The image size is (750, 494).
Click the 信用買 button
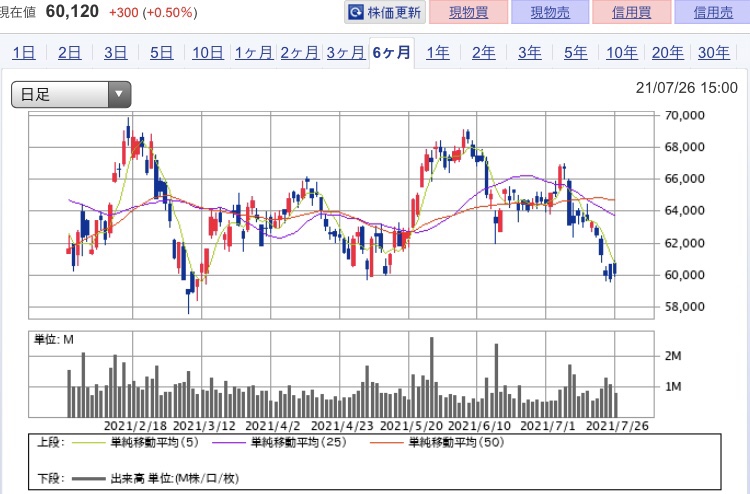point(631,12)
